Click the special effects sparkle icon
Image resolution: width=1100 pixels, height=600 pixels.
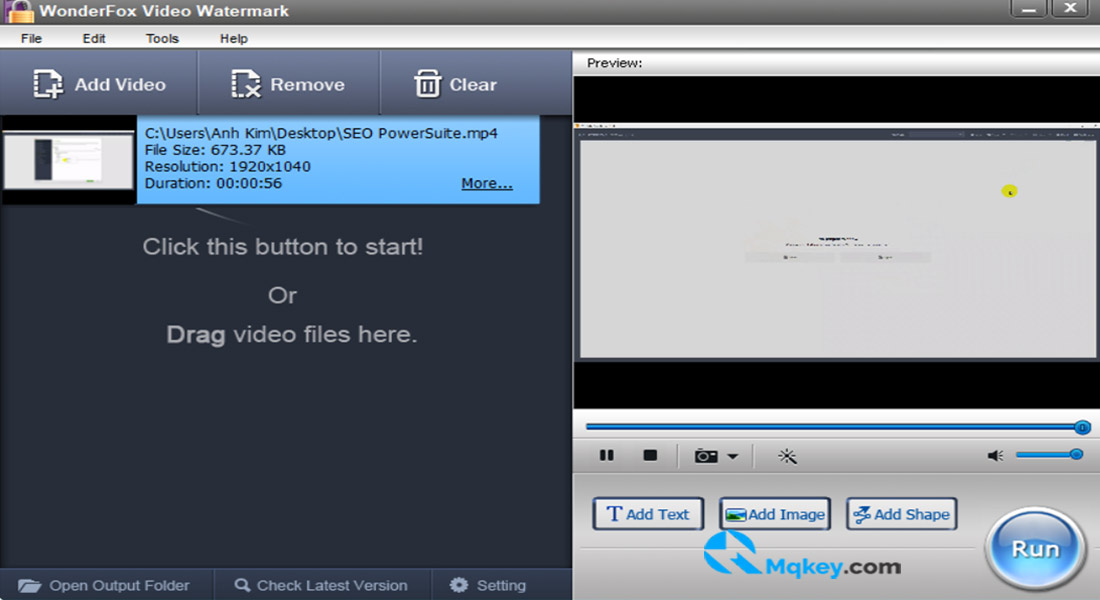(x=787, y=456)
